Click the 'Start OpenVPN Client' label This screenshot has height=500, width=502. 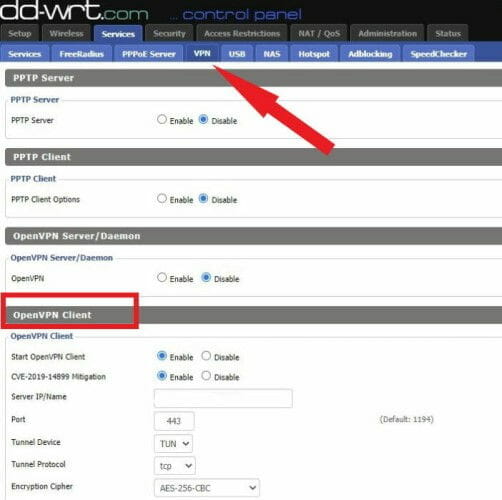pos(48,357)
